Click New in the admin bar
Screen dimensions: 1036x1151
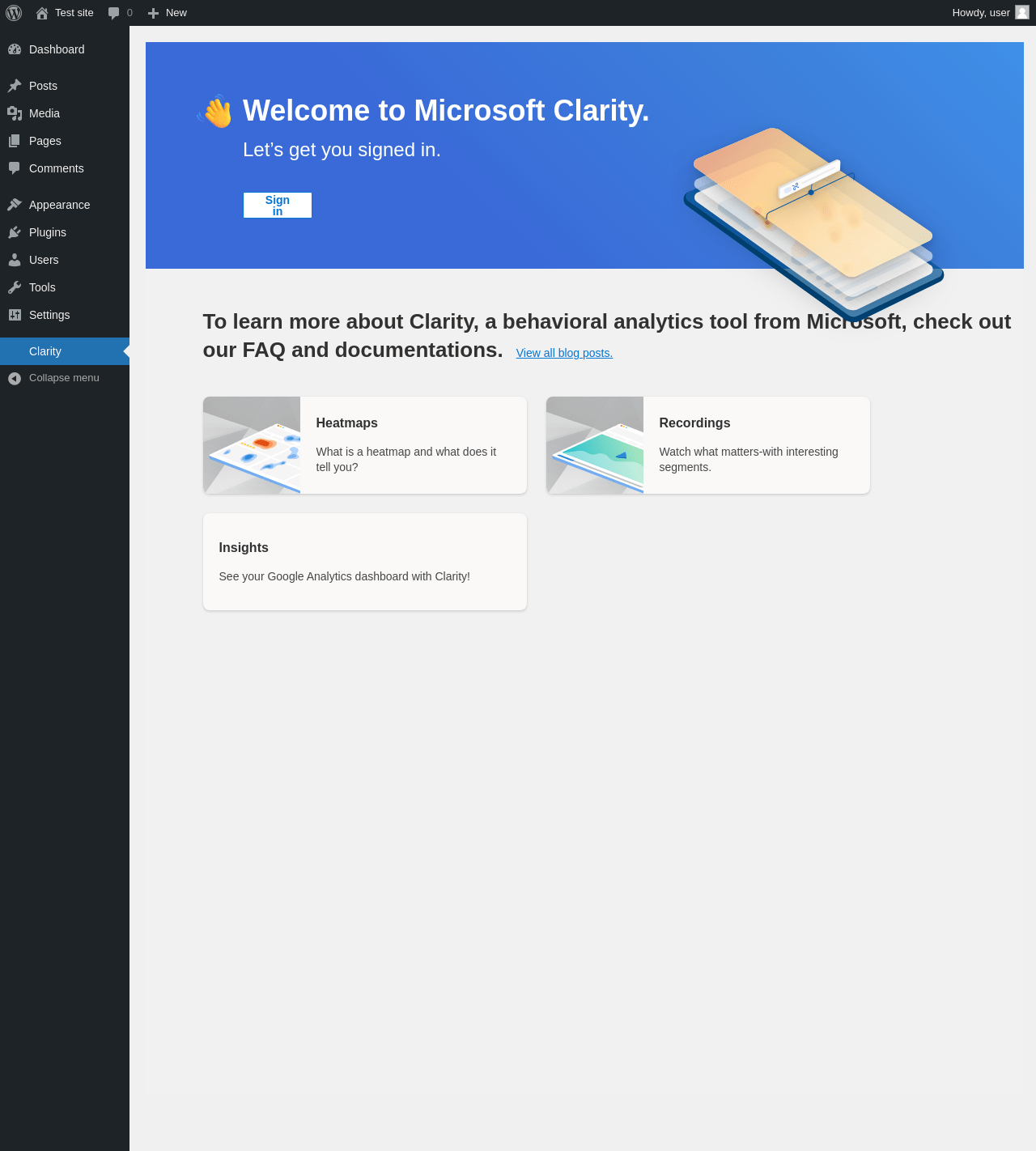pyautogui.click(x=176, y=13)
